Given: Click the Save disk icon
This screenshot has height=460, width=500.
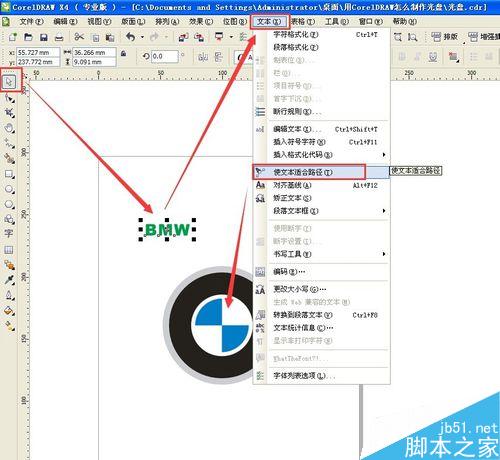Looking at the screenshot, I should (44, 37).
